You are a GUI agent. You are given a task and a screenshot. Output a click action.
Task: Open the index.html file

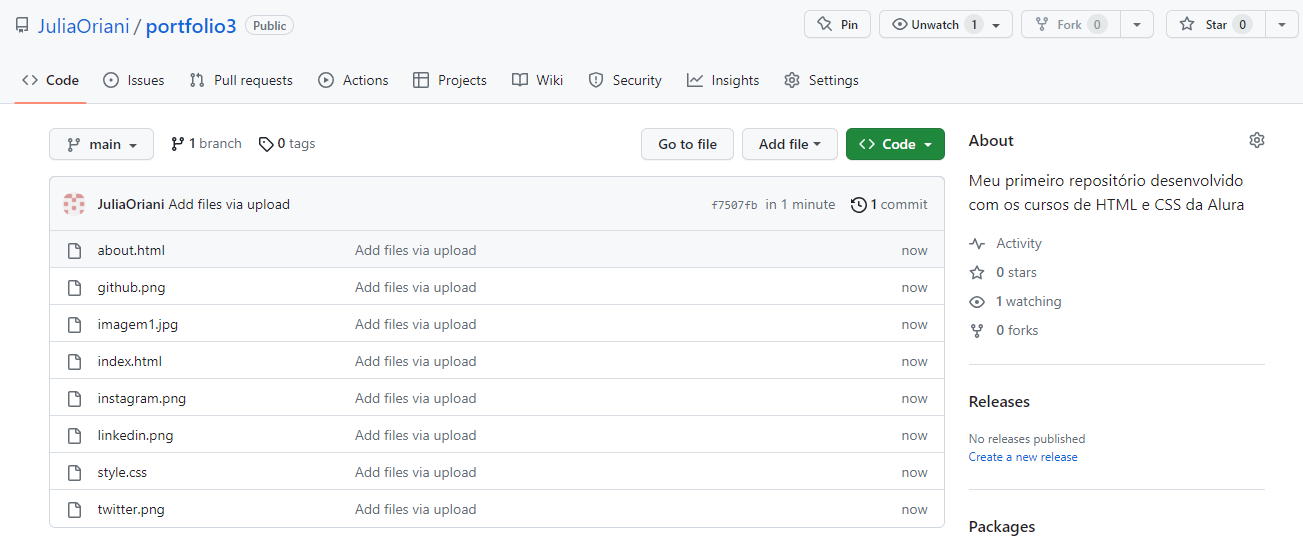tap(129, 361)
